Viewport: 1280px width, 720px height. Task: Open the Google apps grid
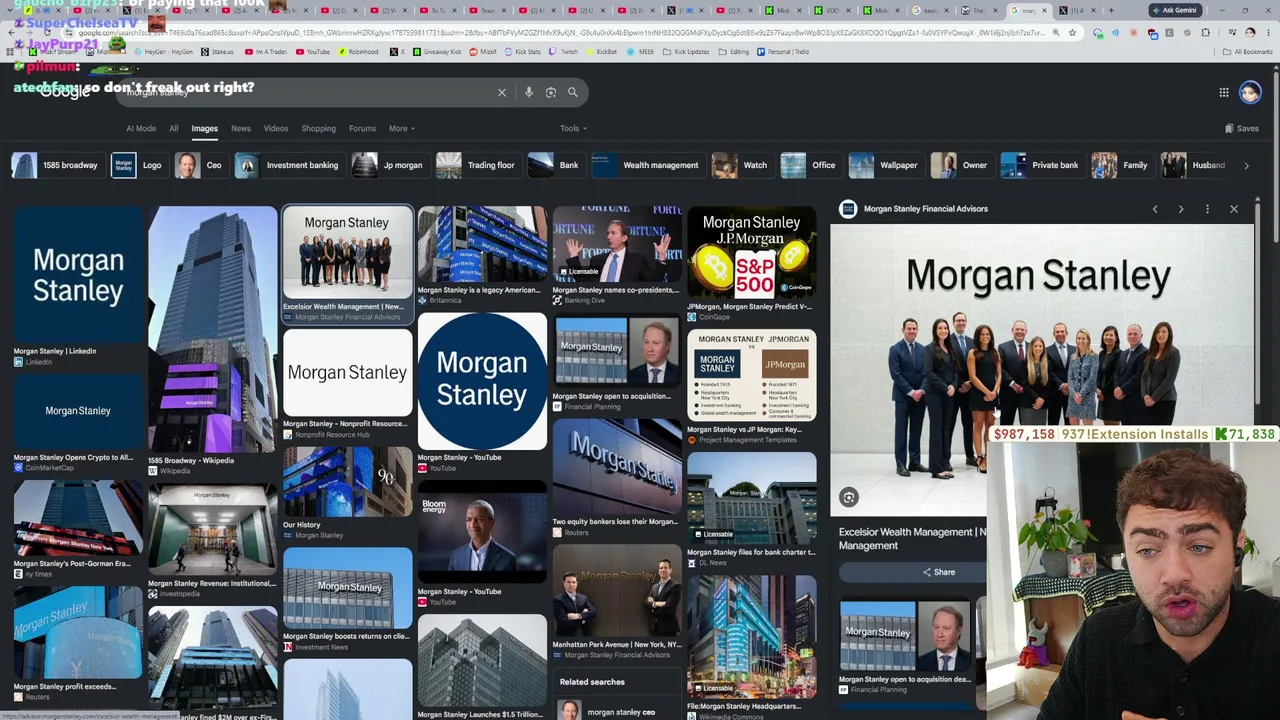[1224, 92]
